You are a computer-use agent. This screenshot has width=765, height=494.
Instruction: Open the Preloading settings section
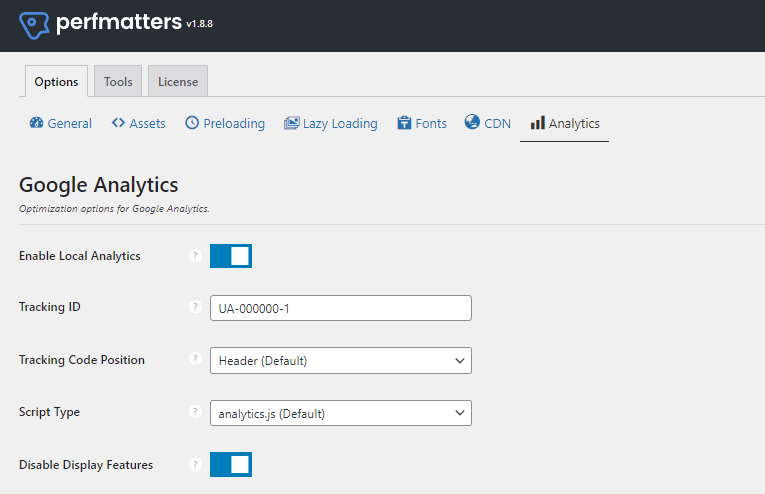[x=225, y=123]
